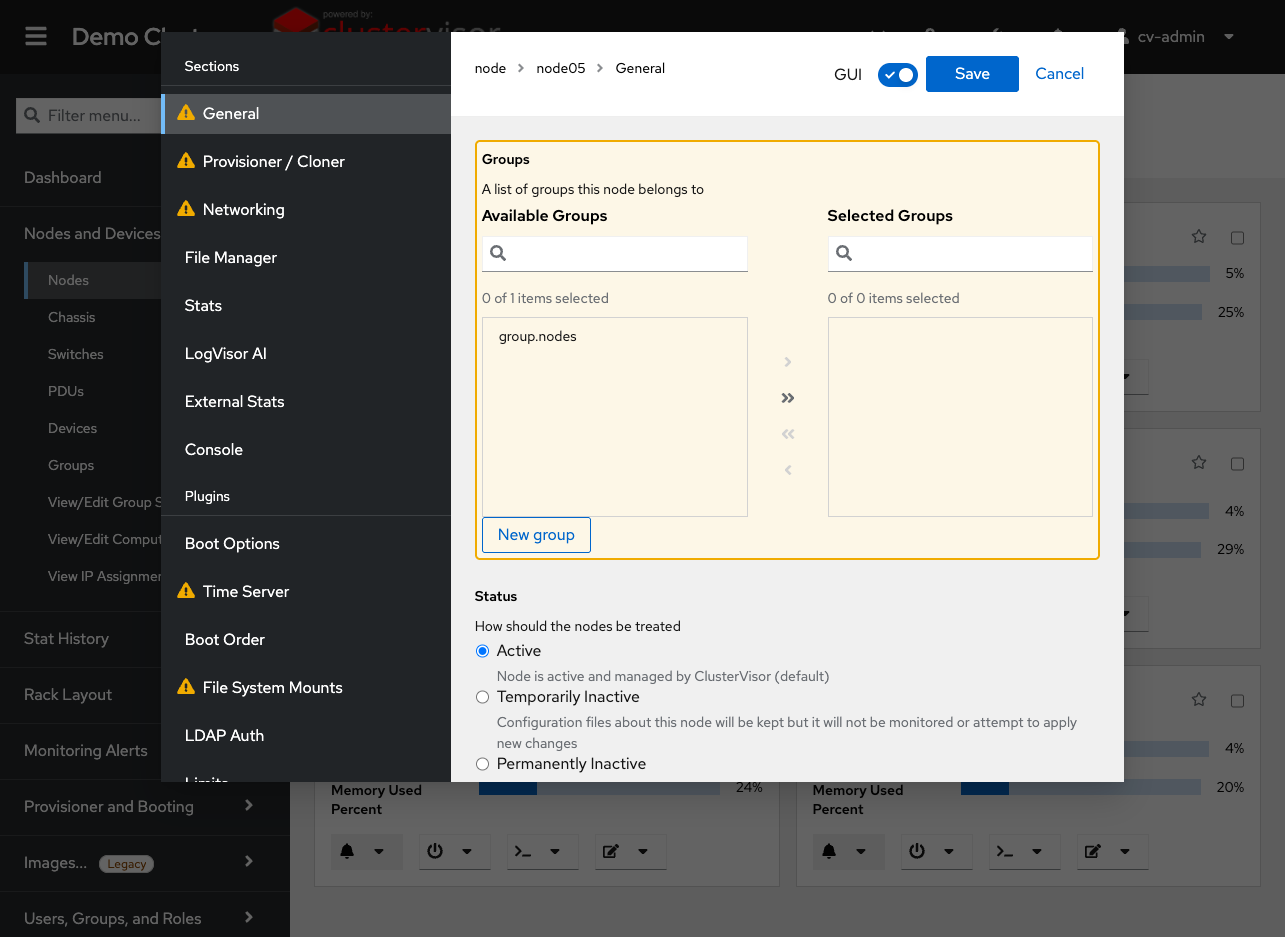Star the node card showing 4% and 29%

[x=1199, y=463]
